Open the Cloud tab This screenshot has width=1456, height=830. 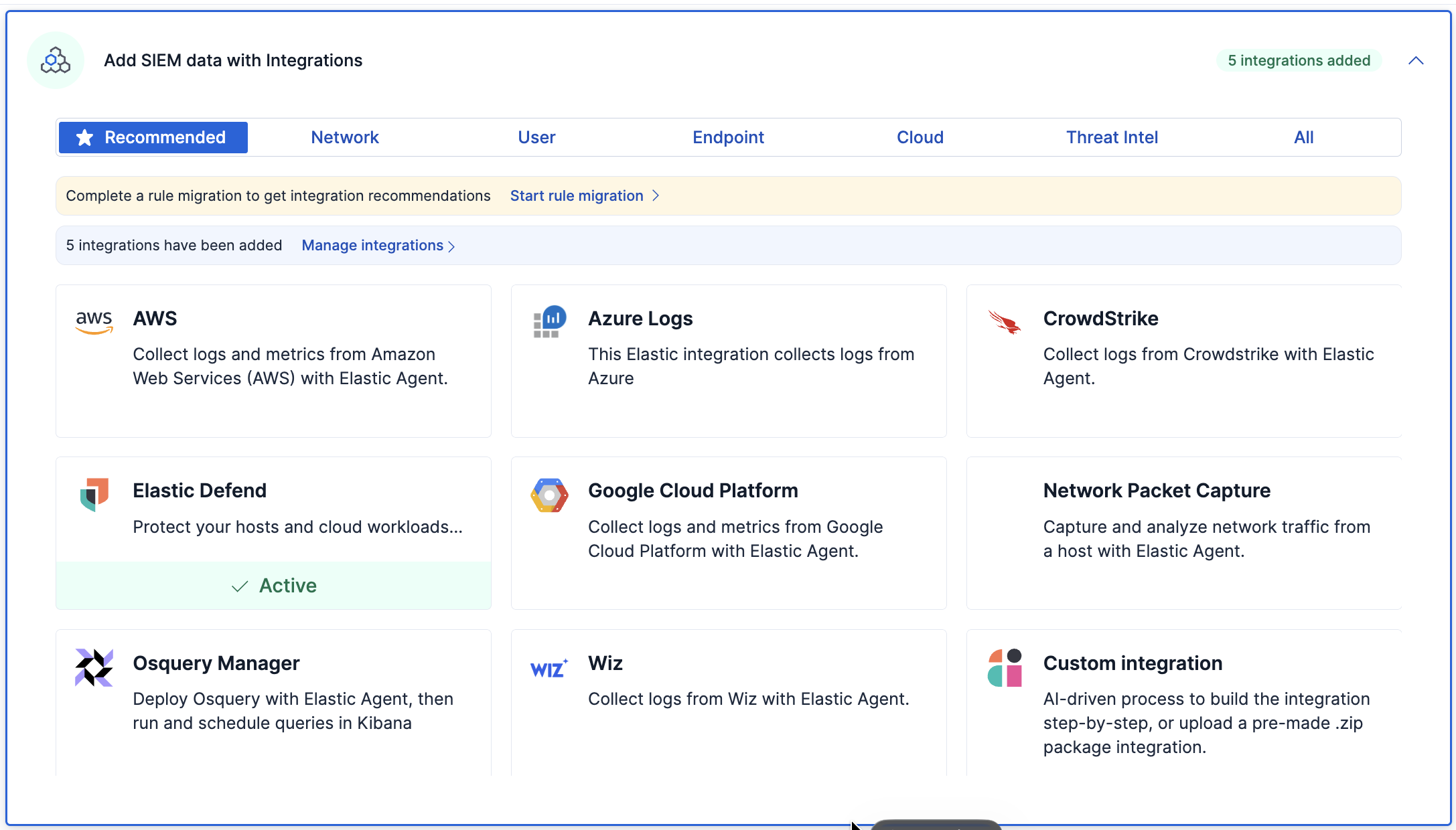920,137
